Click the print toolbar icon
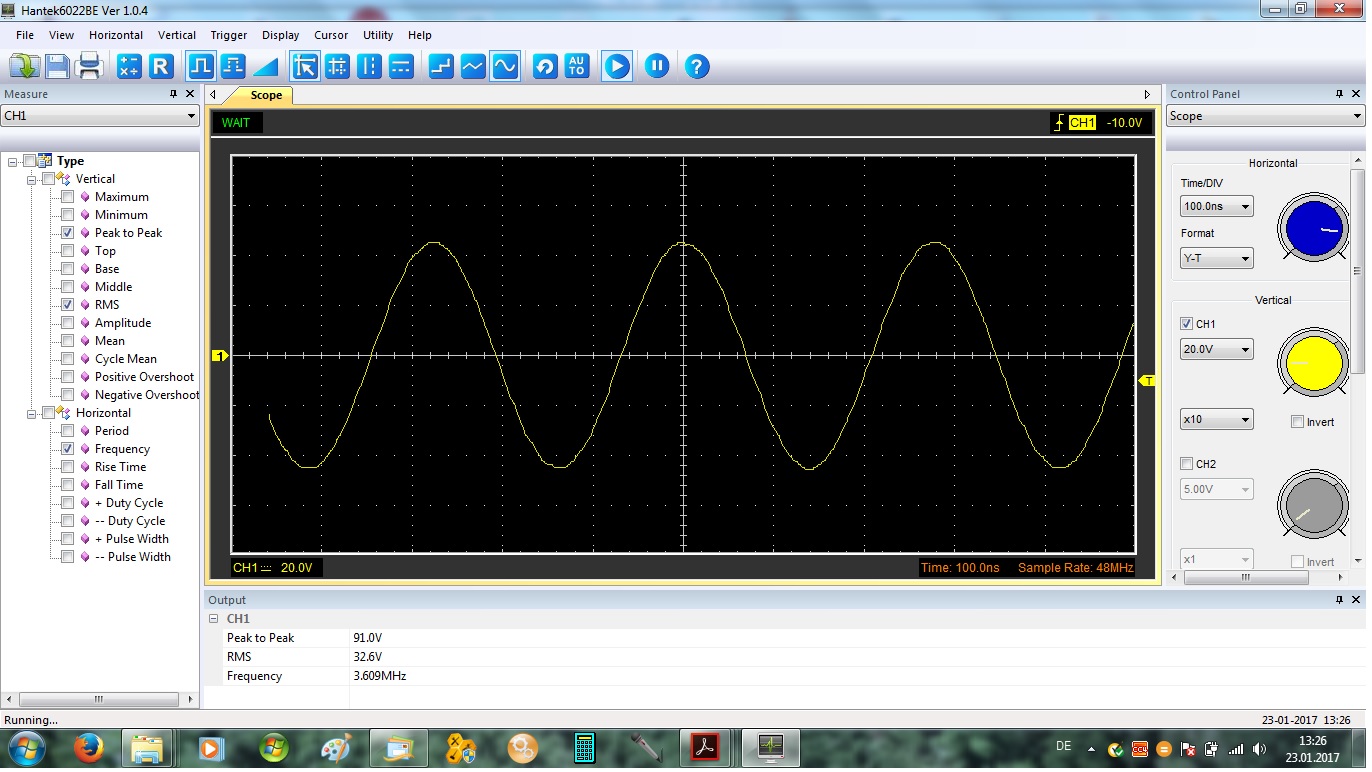The height and width of the screenshot is (772, 1372). point(90,67)
